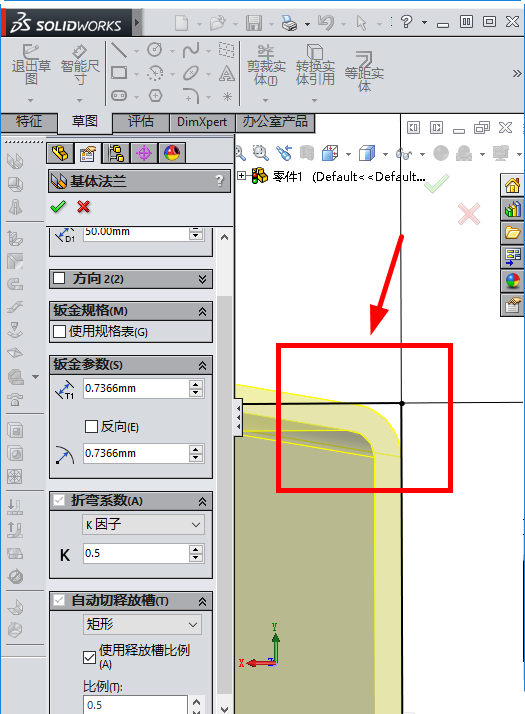Click the K factor 0.5 field
Viewport: 525px width, 714px height.
135,553
